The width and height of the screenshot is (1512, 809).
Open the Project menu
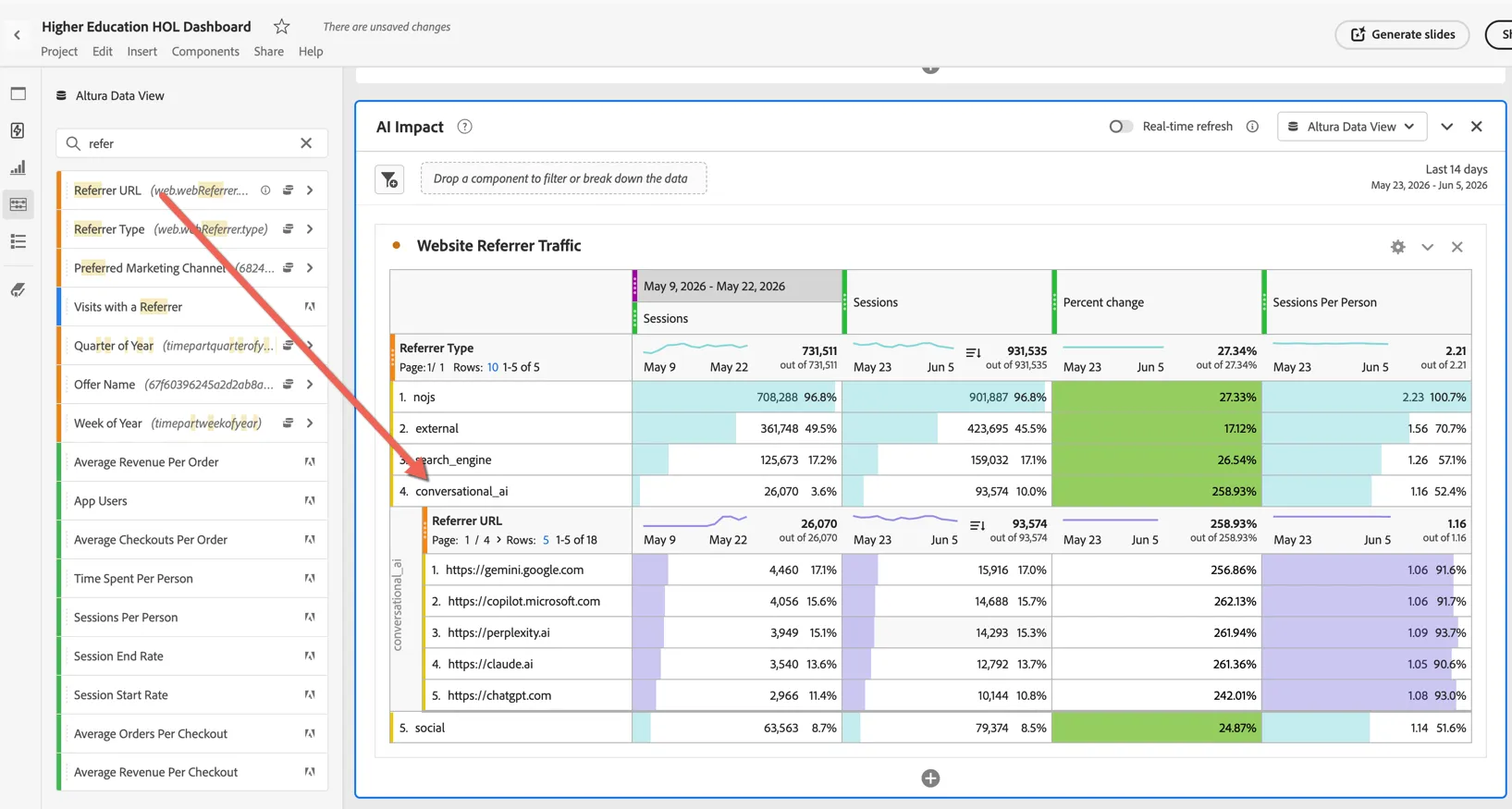[59, 52]
